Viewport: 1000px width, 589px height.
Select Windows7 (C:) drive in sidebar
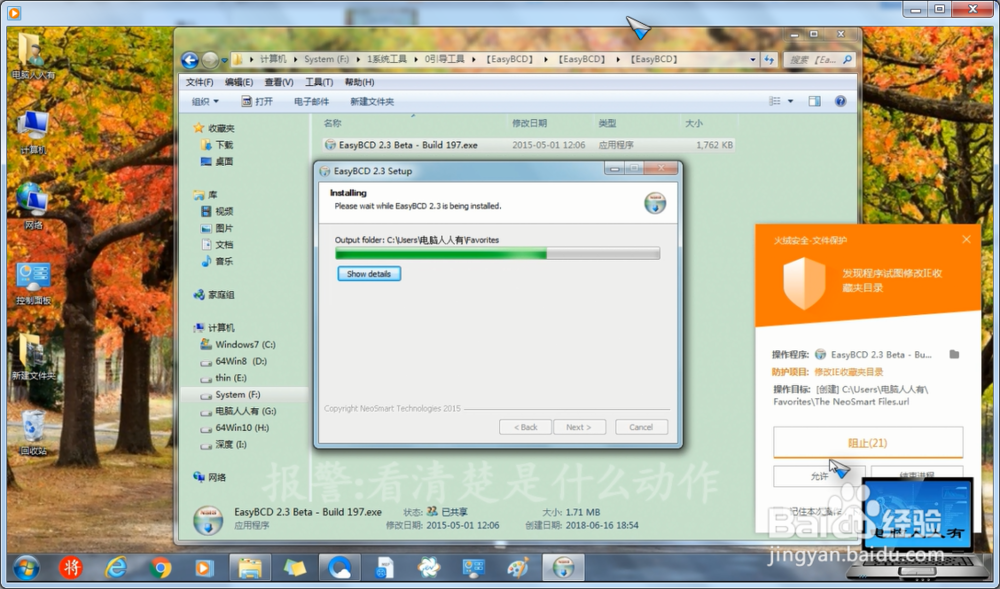[238, 344]
